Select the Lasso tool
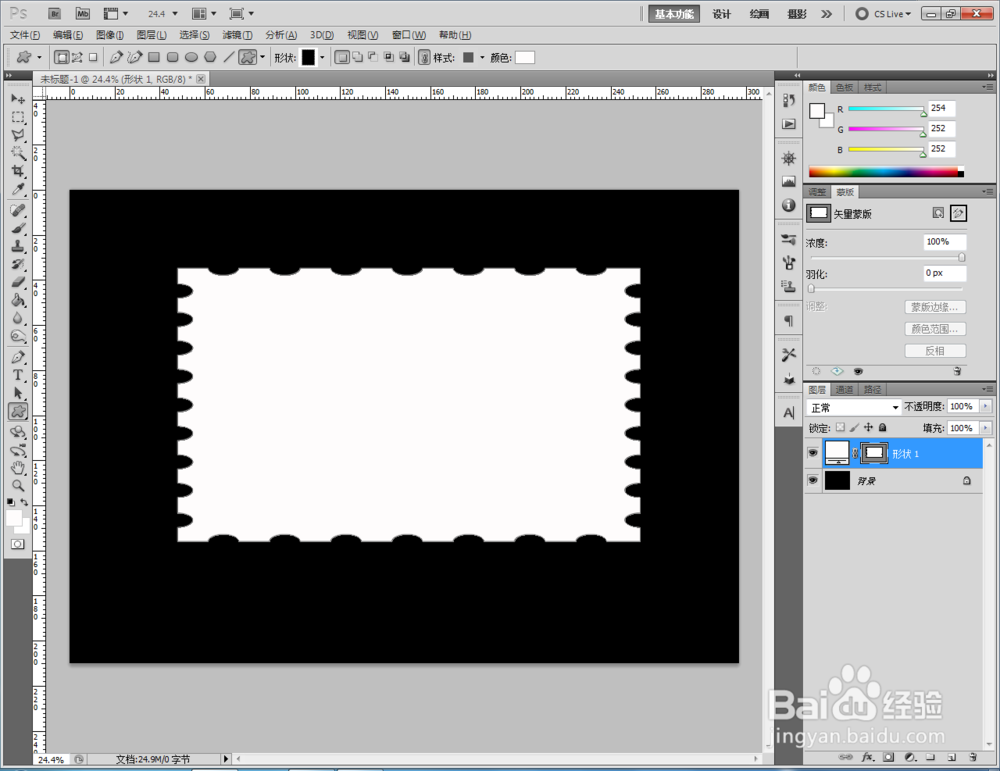This screenshot has height=771, width=1000. [x=18, y=135]
